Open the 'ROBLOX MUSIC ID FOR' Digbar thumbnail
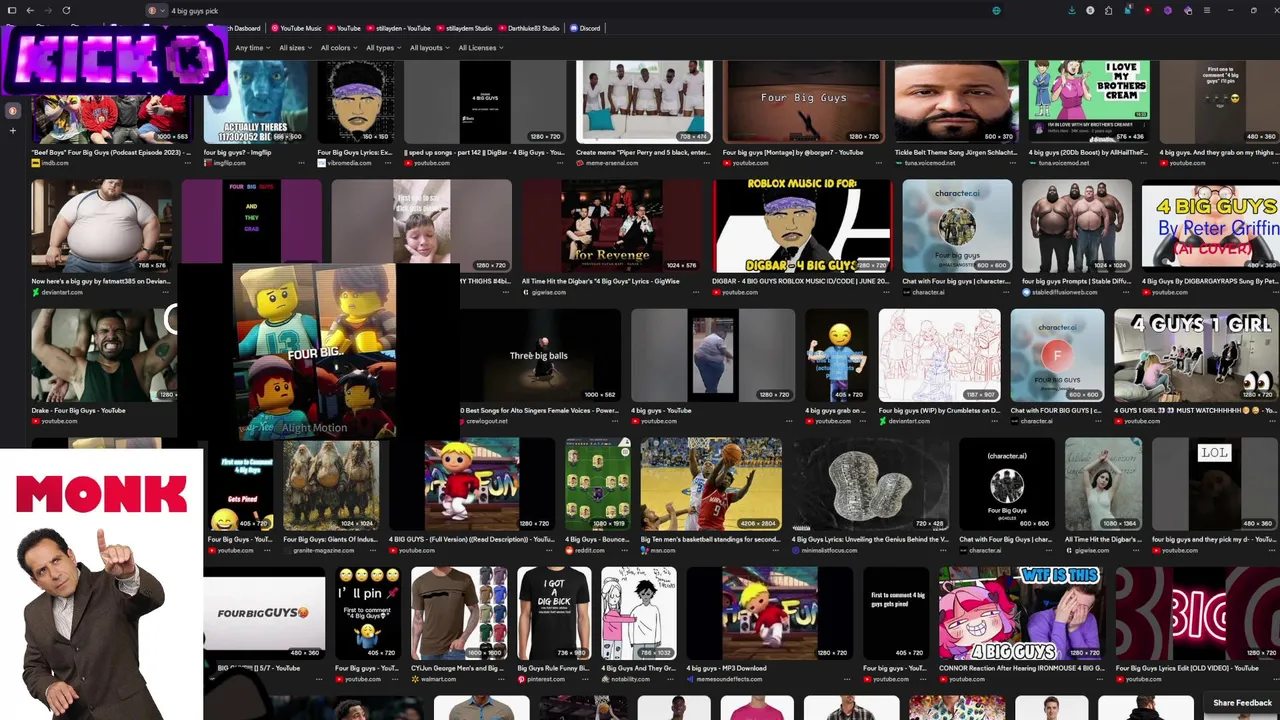 (x=802, y=226)
